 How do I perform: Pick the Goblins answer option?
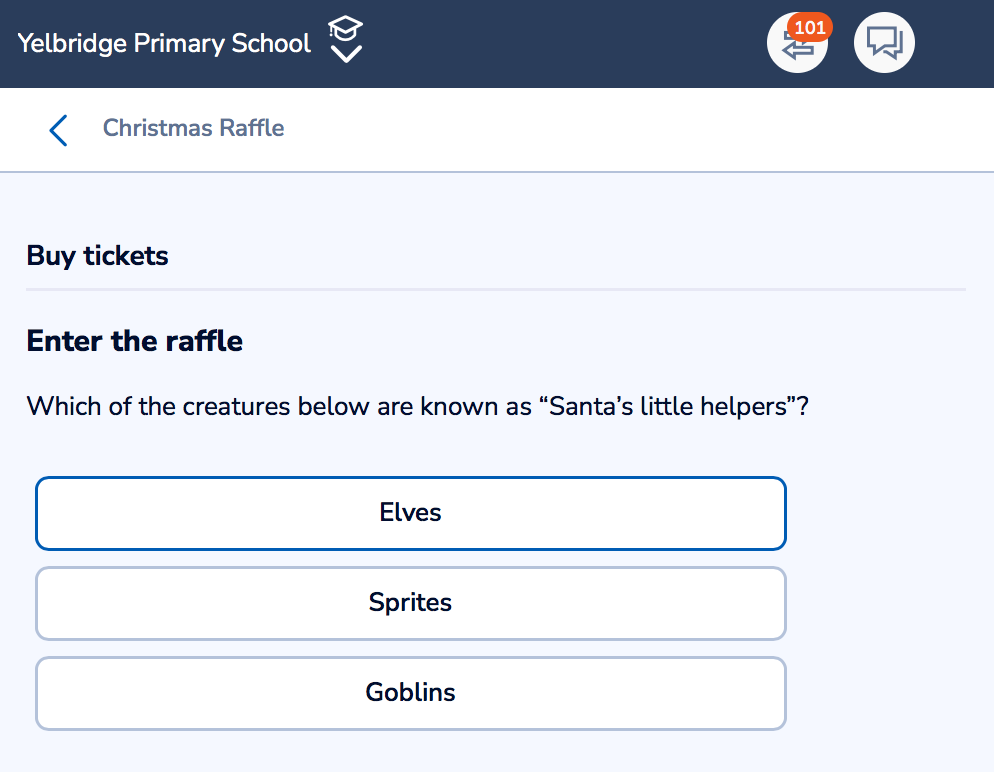point(411,693)
